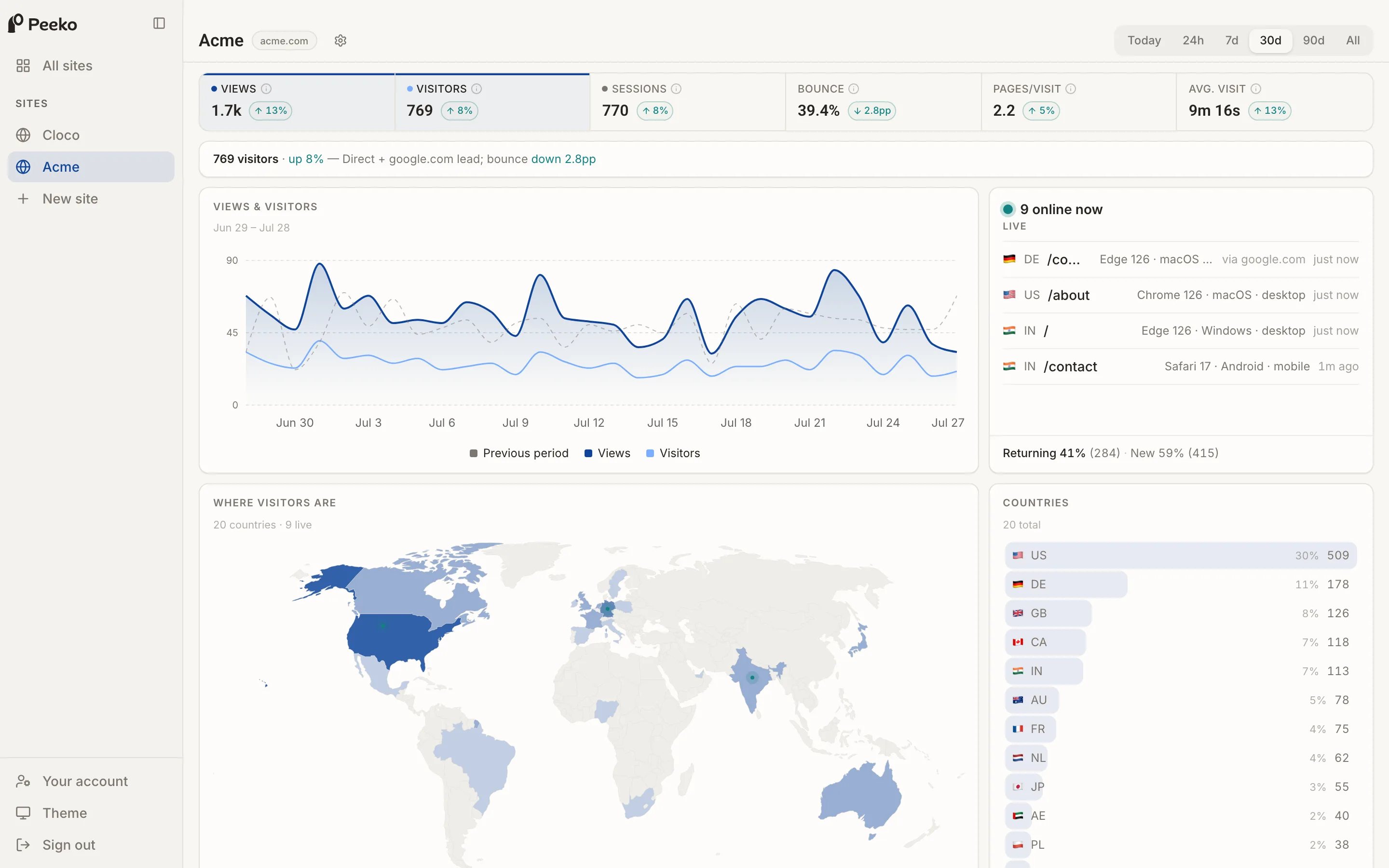The height and width of the screenshot is (868, 1389).
Task: Select the 30d time range
Action: click(1270, 41)
